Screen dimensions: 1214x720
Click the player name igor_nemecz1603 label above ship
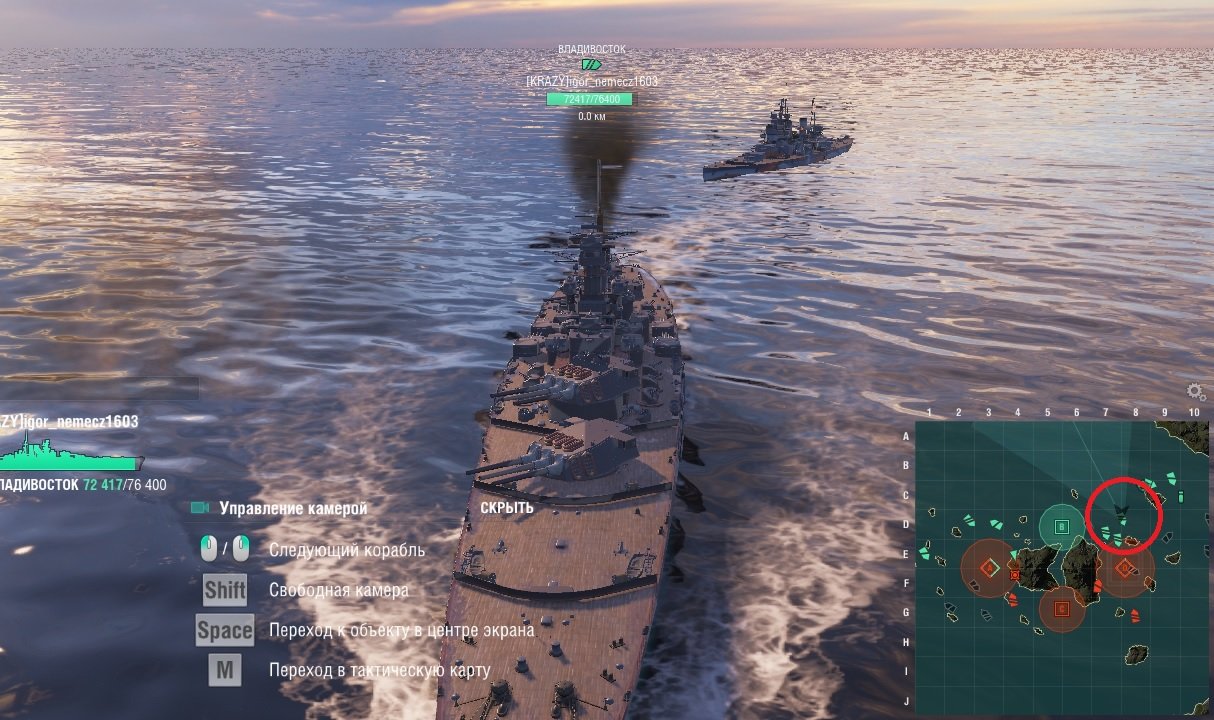click(592, 81)
